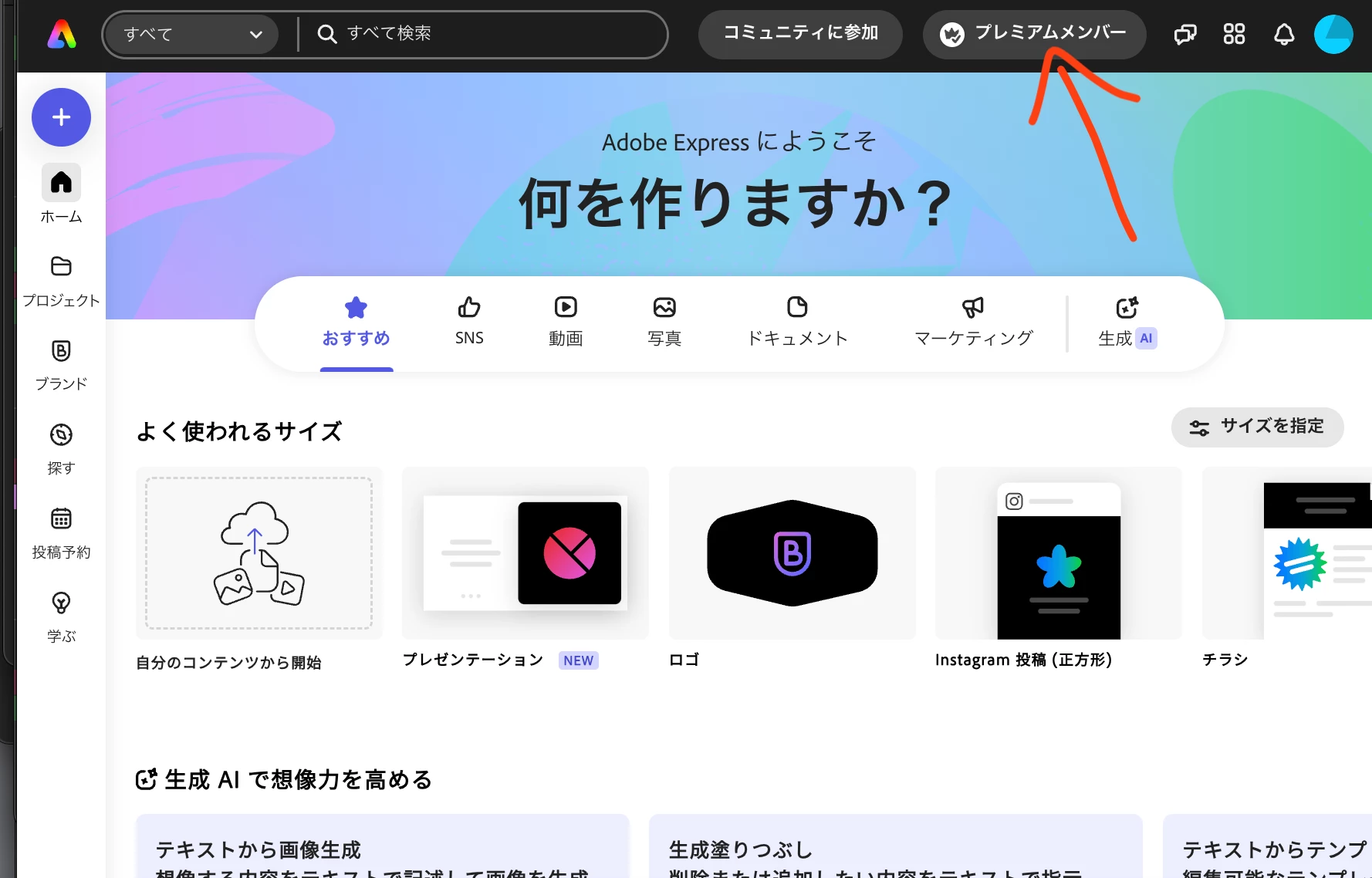Viewport: 1372px width, 878px height.
Task: Click the チラシ label text
Action: [1225, 660]
